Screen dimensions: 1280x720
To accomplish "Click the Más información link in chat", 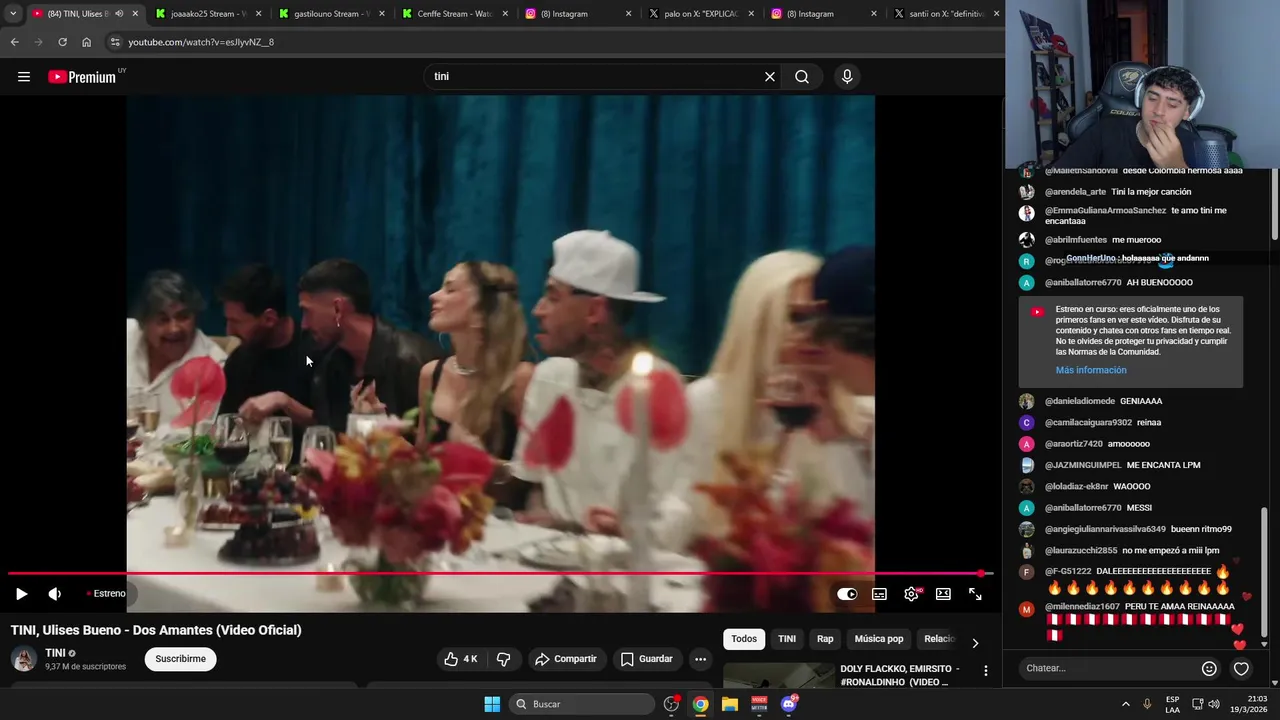I will point(1091,370).
